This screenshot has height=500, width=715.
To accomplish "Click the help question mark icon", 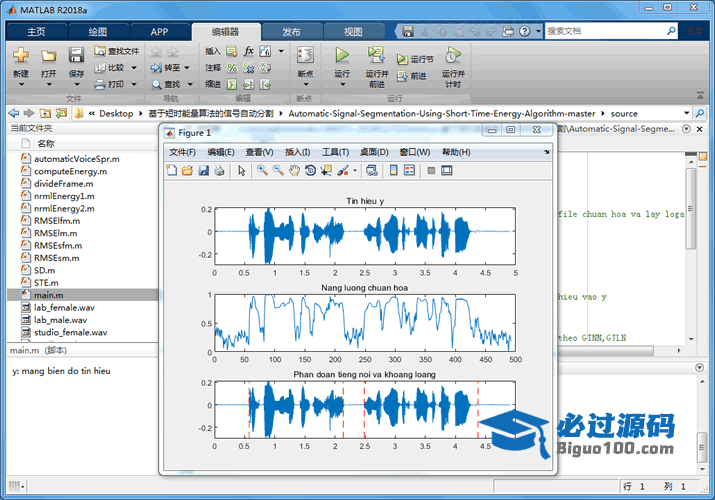I will 525,31.
